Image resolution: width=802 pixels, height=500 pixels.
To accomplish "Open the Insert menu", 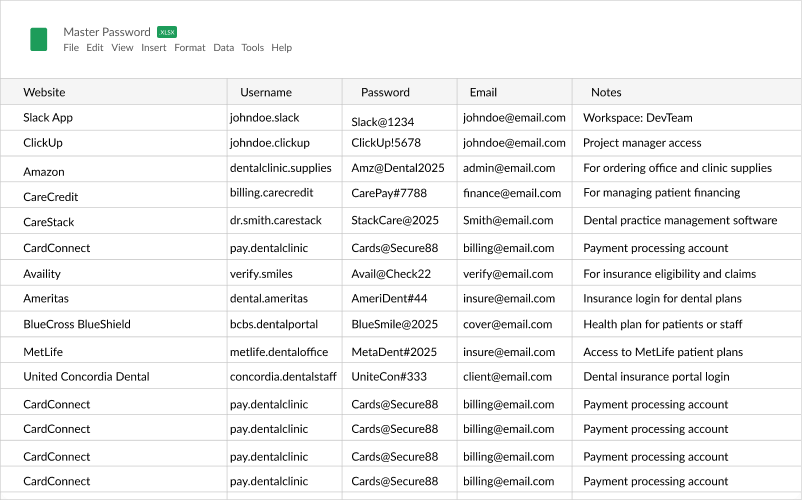I will pos(153,48).
